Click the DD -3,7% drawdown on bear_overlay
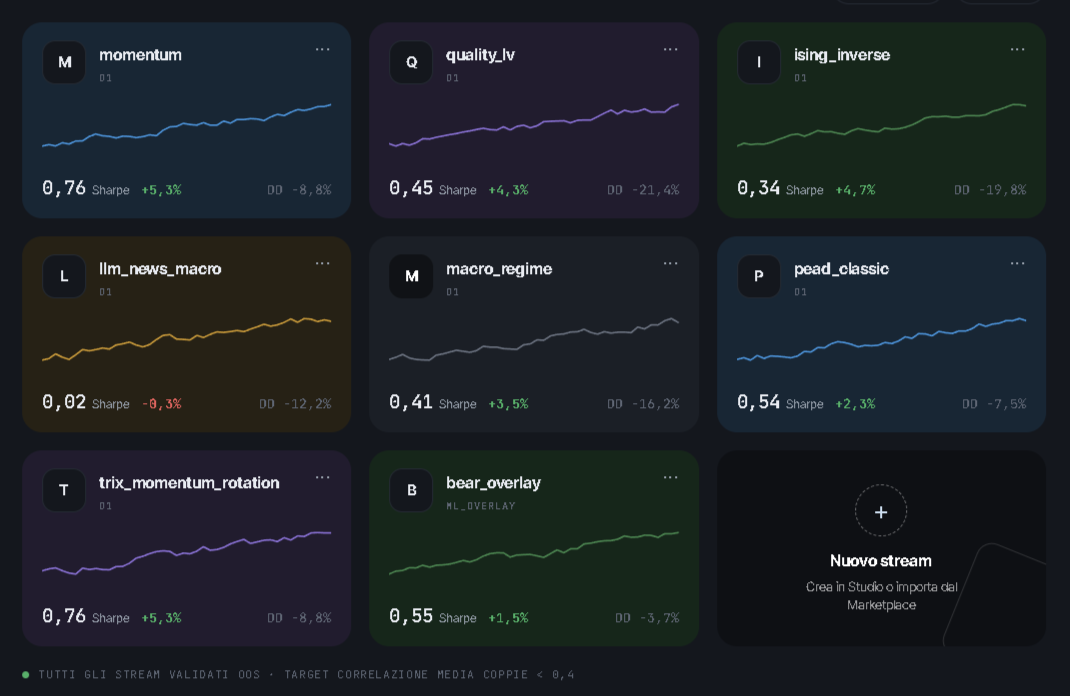The image size is (1070, 696). click(x=648, y=618)
